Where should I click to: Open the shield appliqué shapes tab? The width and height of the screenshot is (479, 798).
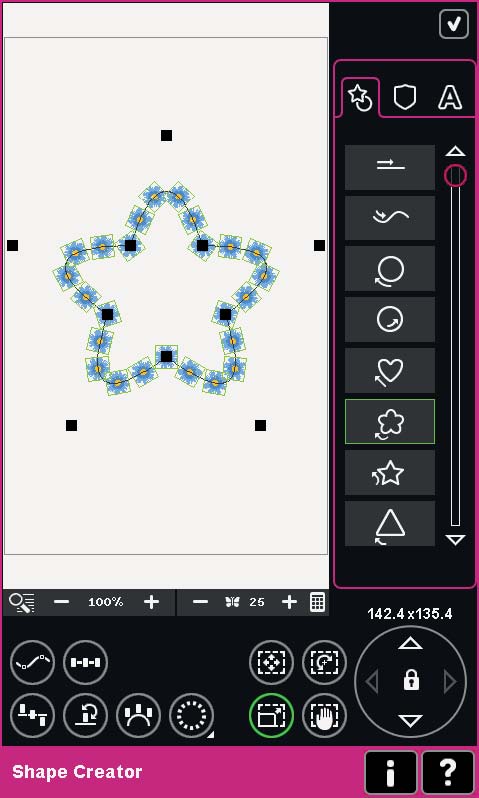tap(405, 97)
